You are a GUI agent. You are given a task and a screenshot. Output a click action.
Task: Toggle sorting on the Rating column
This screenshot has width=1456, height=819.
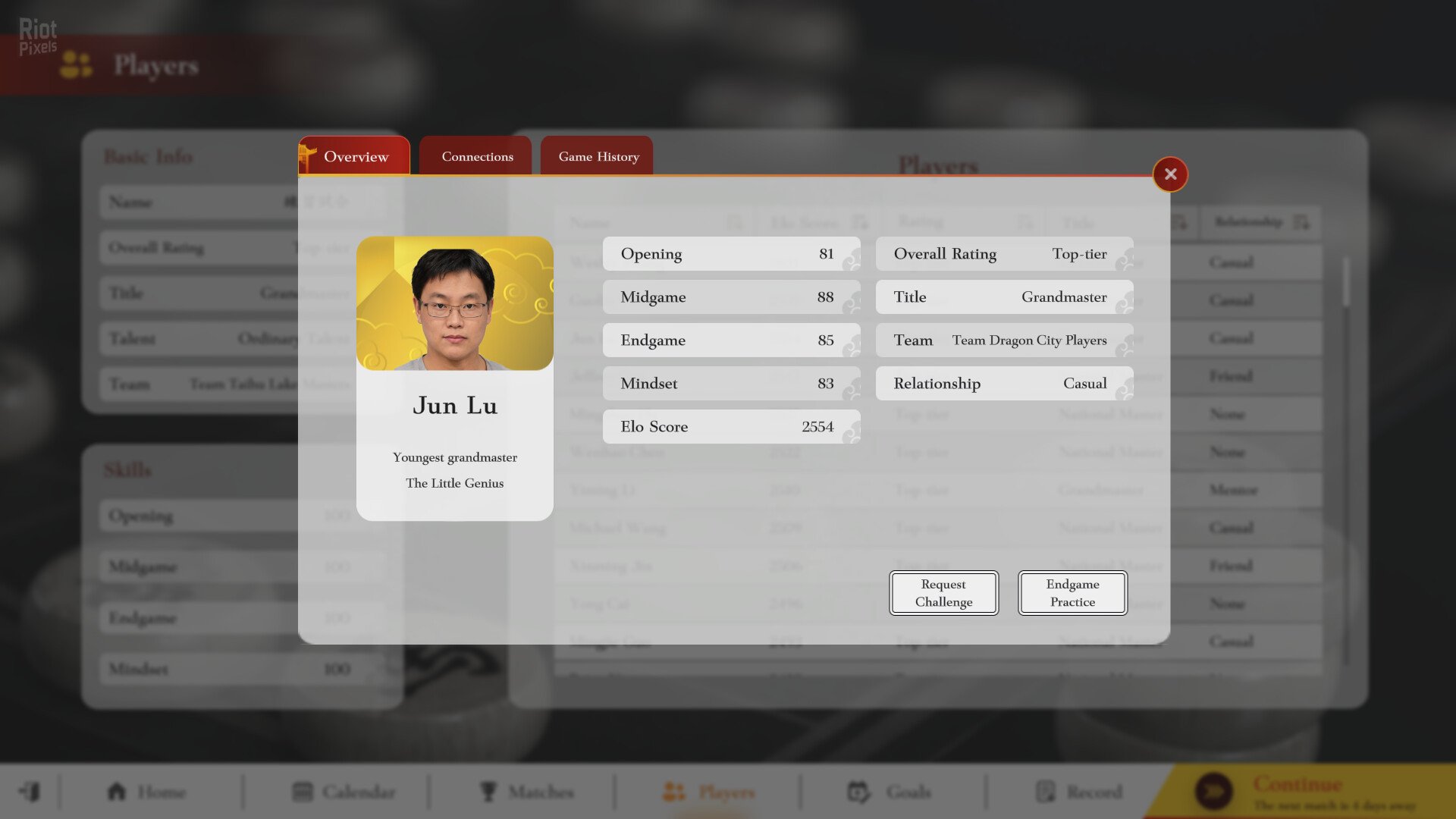[x=1027, y=222]
